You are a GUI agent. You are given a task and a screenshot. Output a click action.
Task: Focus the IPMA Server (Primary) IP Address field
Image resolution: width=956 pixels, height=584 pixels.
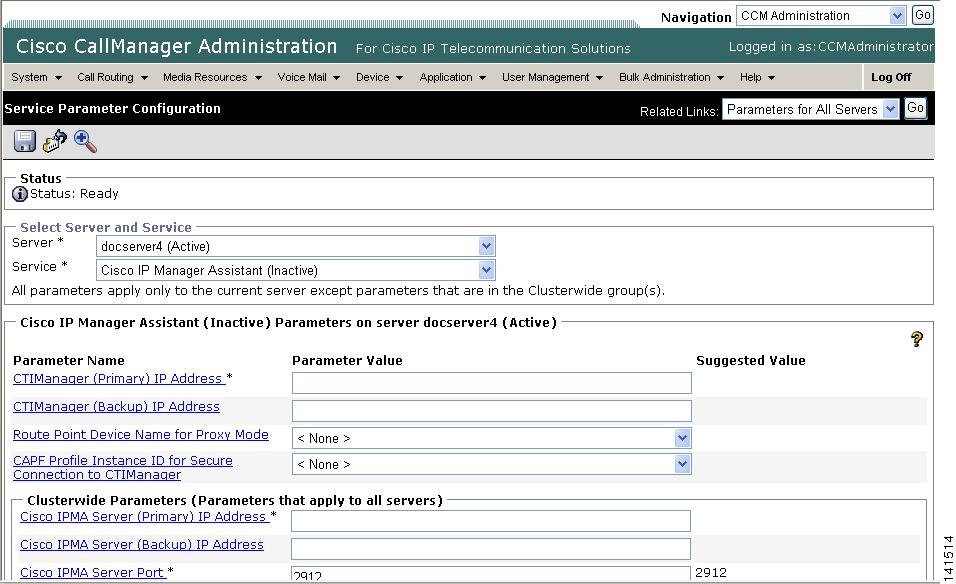pos(491,521)
